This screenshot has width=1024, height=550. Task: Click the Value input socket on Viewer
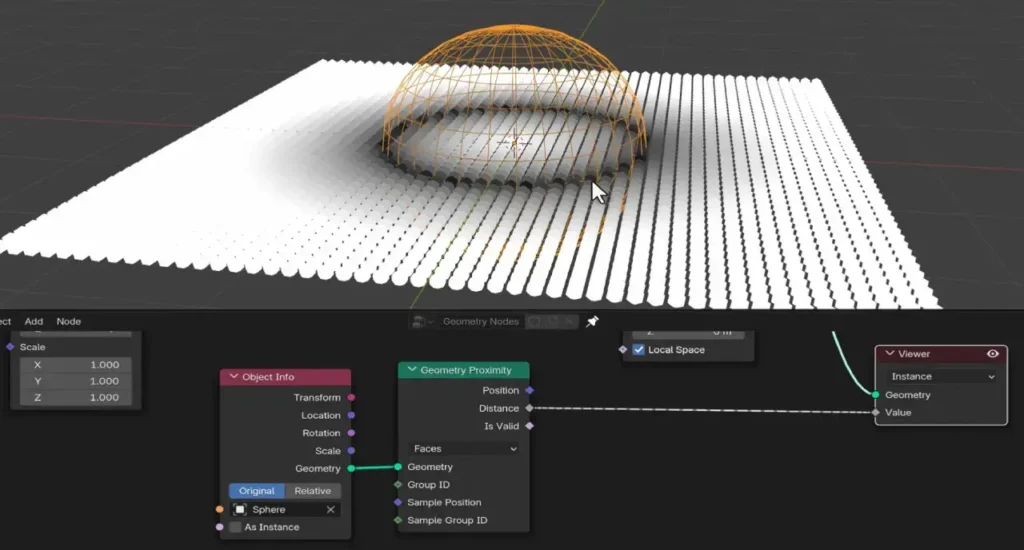(x=876, y=412)
